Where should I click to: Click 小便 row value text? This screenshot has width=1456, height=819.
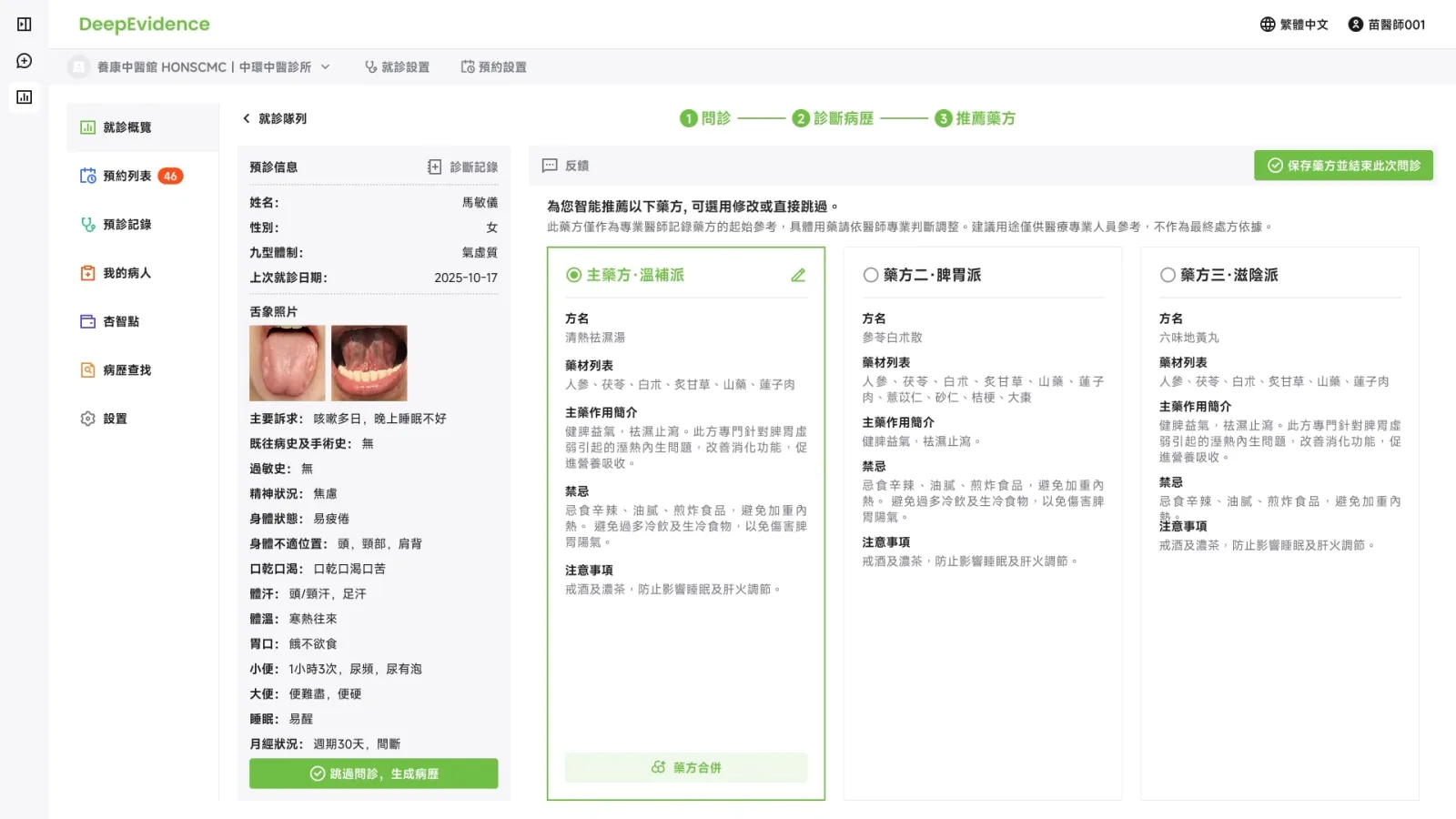tap(355, 669)
